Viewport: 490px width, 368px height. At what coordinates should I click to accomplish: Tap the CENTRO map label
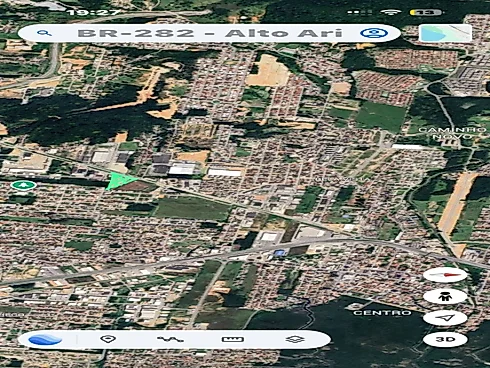tap(382, 313)
